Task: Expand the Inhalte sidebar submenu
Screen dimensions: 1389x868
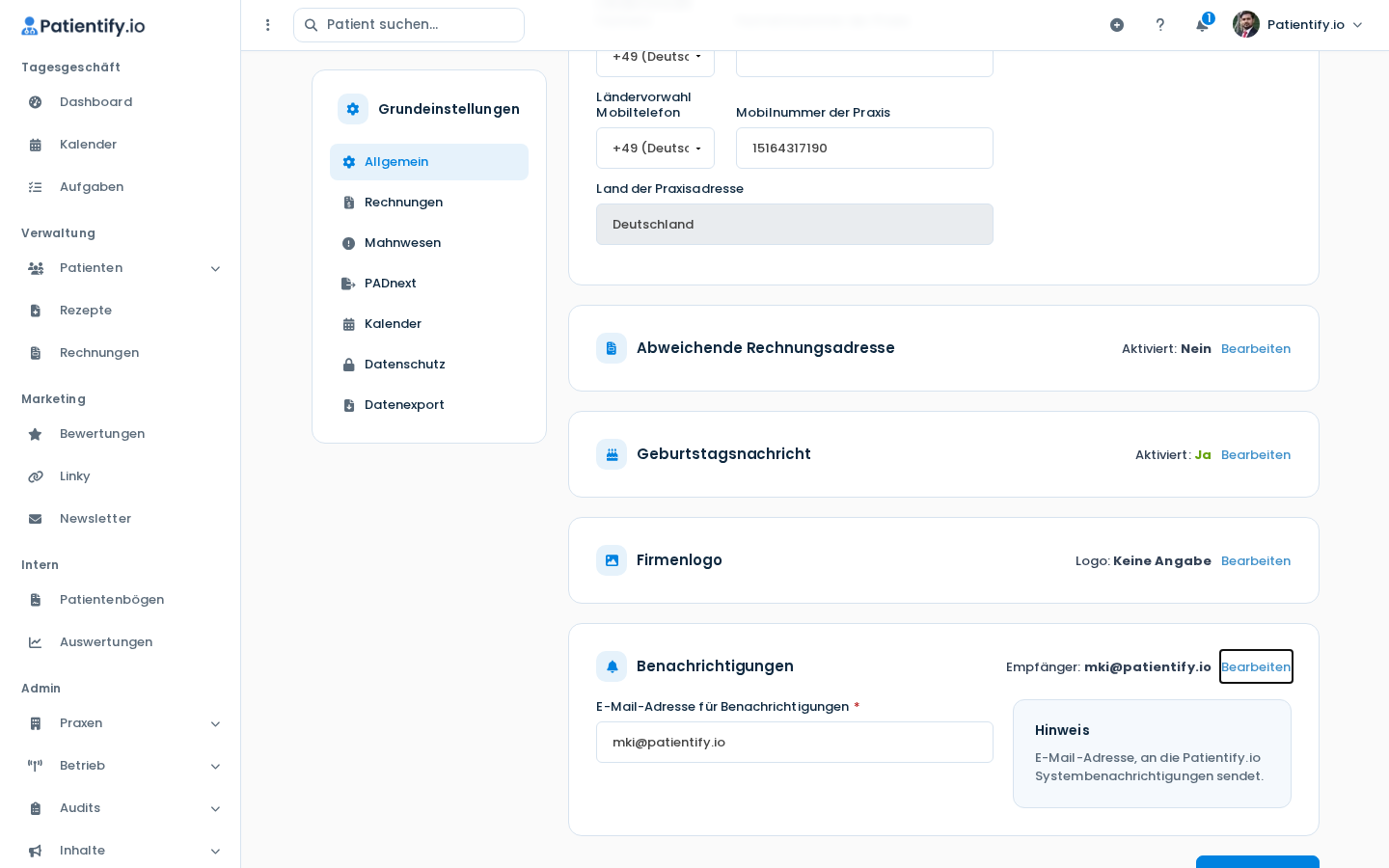Action: (215, 851)
